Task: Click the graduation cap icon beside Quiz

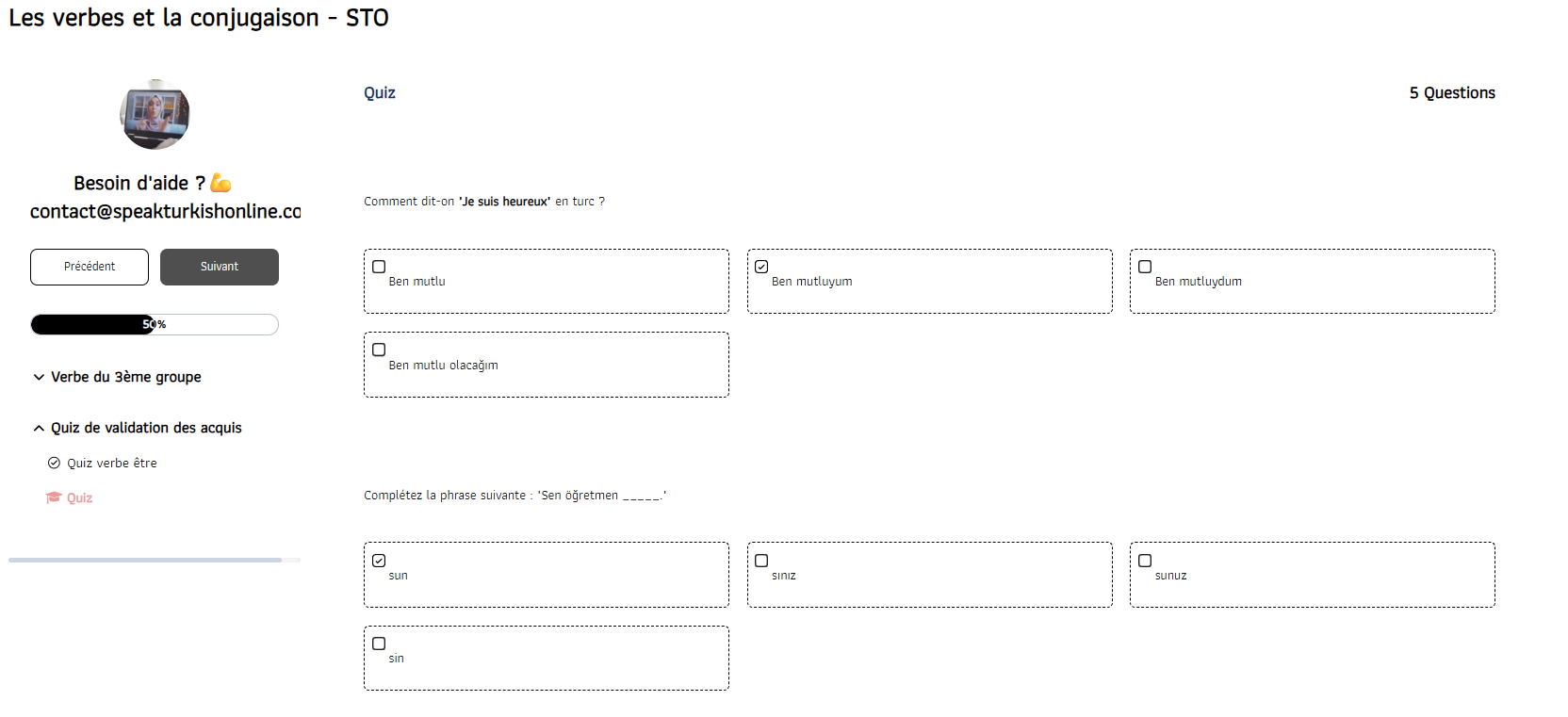Action: (x=54, y=497)
